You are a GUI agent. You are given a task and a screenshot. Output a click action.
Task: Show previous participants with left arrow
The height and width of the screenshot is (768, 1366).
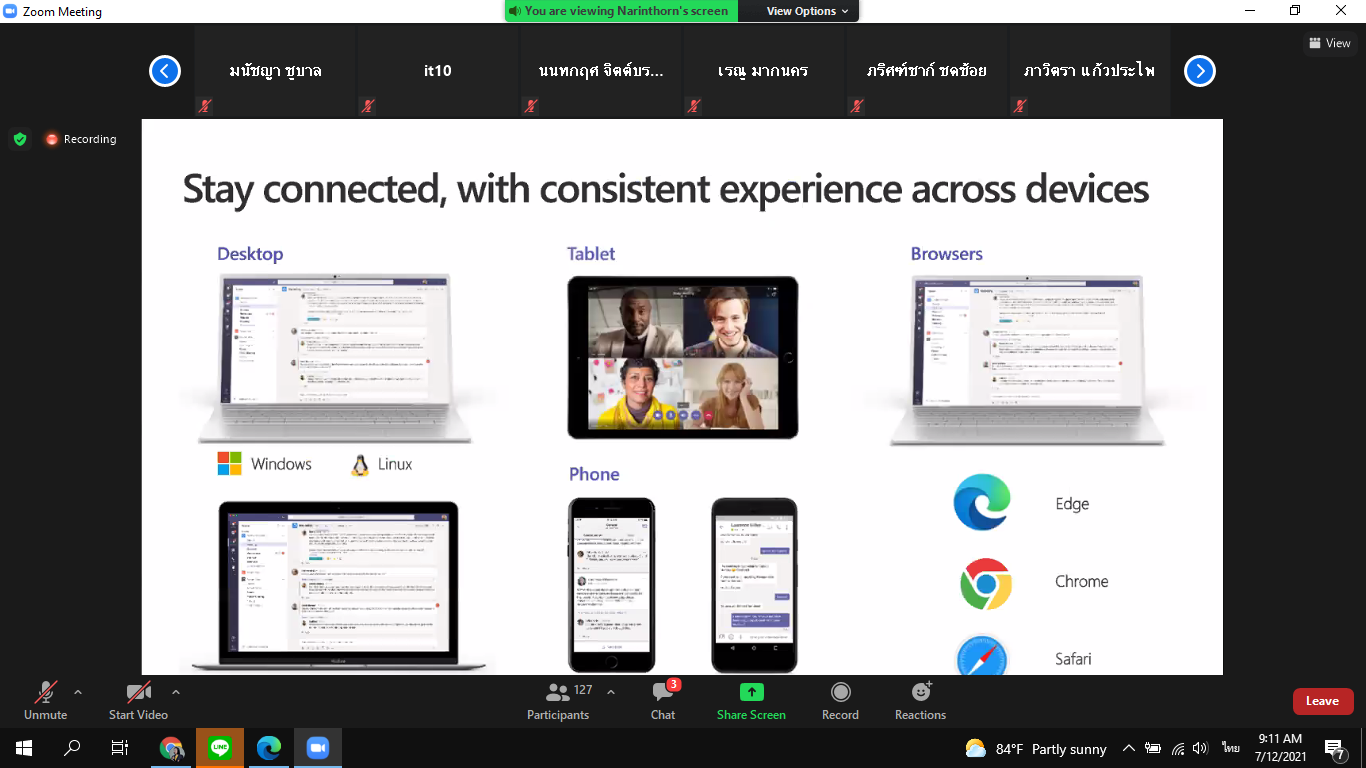[165, 71]
